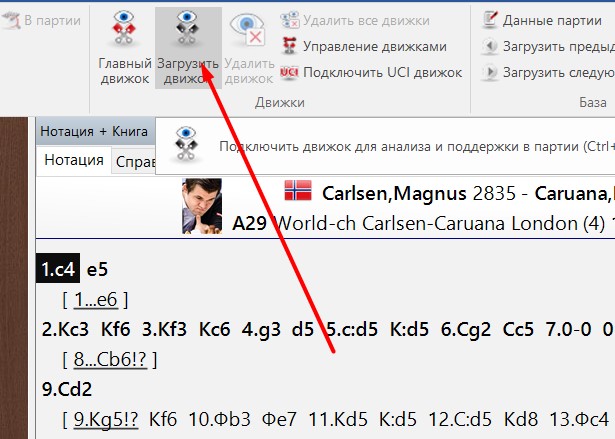This screenshot has height=439, width=615.
Task: Jump to variation 8...Cb6!?
Action: coord(110,359)
